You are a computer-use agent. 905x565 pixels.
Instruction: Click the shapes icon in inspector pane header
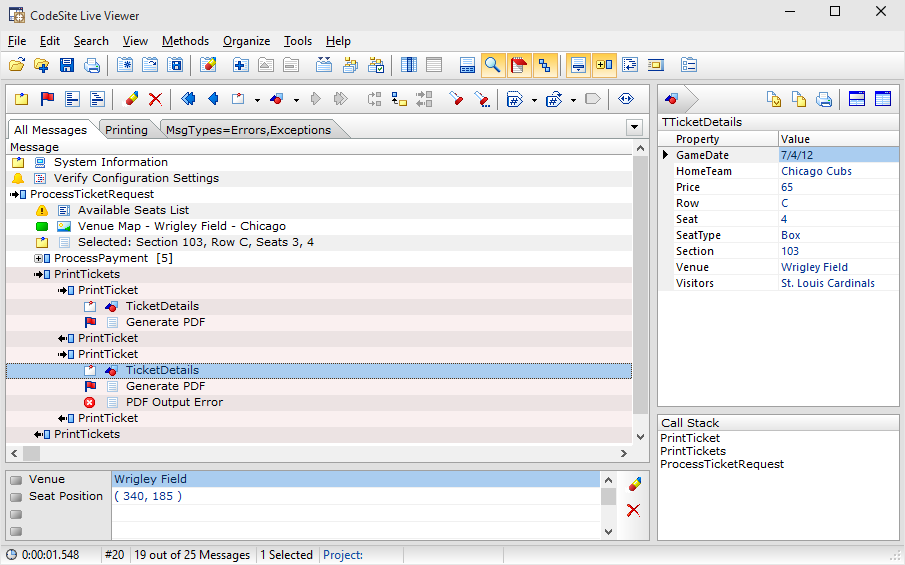[671, 99]
